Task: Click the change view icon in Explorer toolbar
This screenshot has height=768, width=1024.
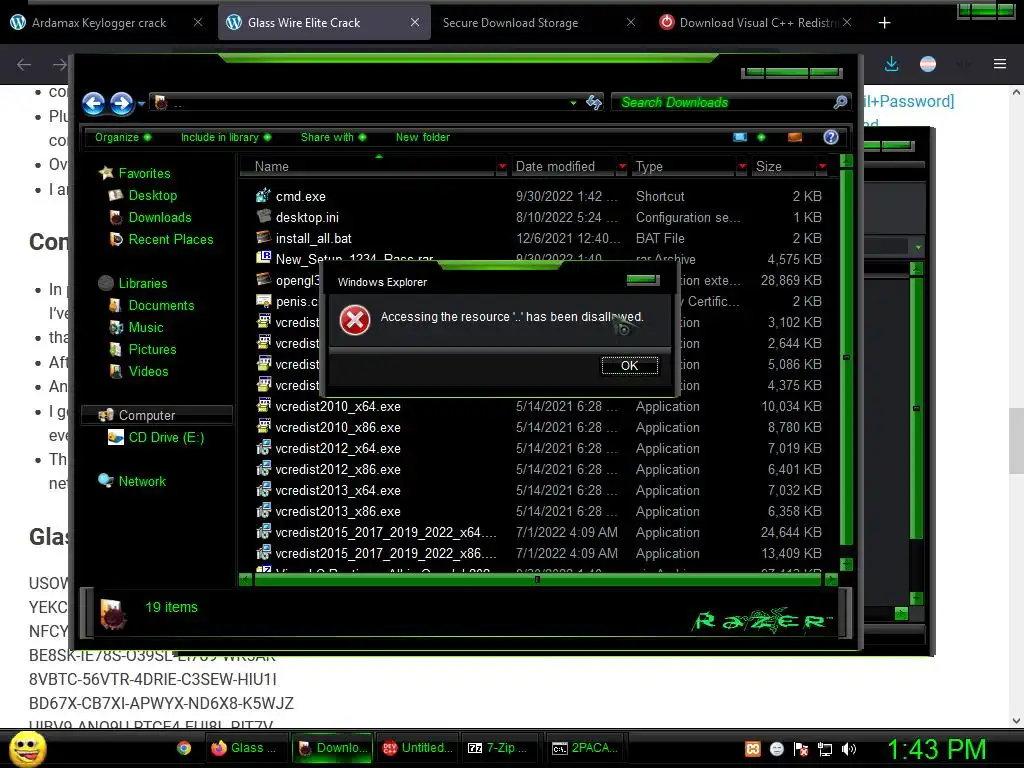Action: point(740,137)
